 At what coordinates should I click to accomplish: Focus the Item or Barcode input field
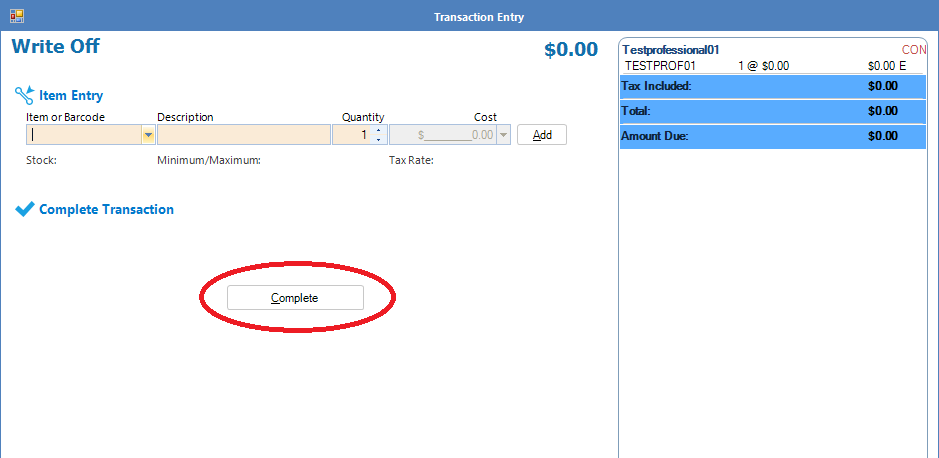(85, 135)
